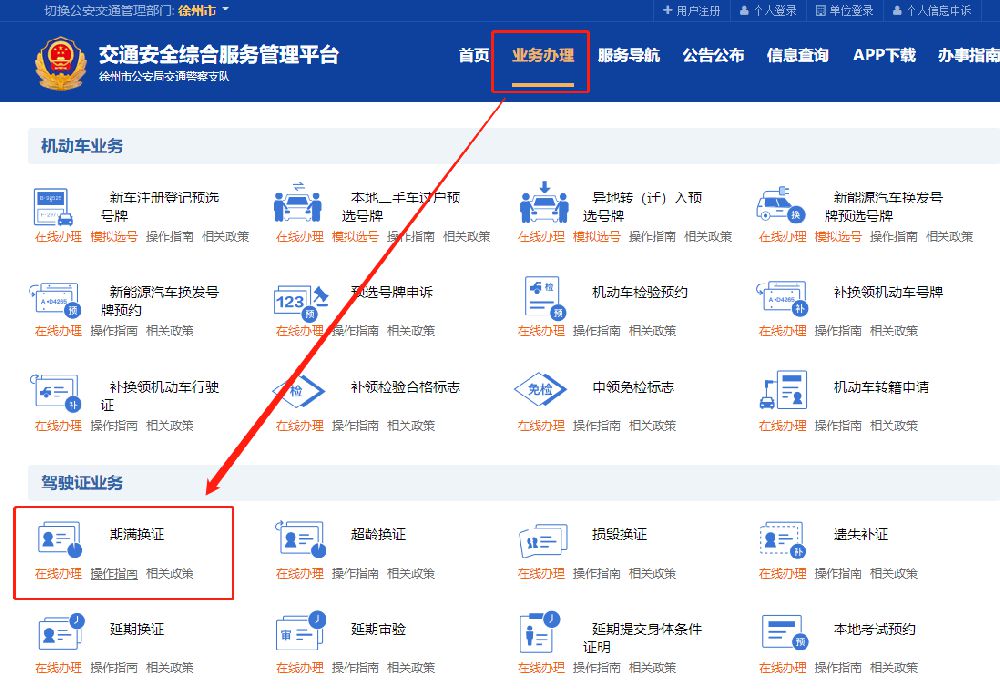
Task: Click 在线办理 under 期满换证
Action: tap(58, 574)
